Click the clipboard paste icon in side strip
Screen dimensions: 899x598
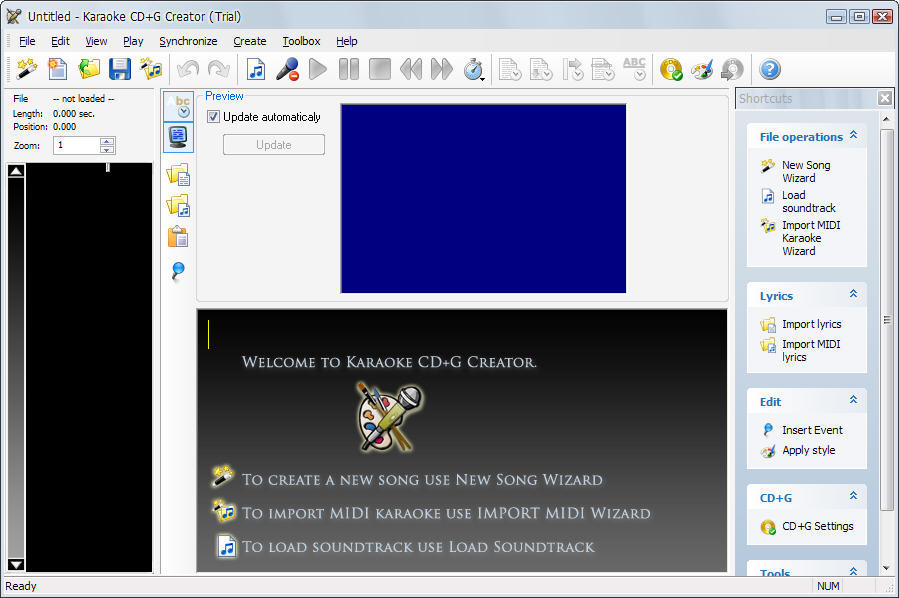pos(178,236)
